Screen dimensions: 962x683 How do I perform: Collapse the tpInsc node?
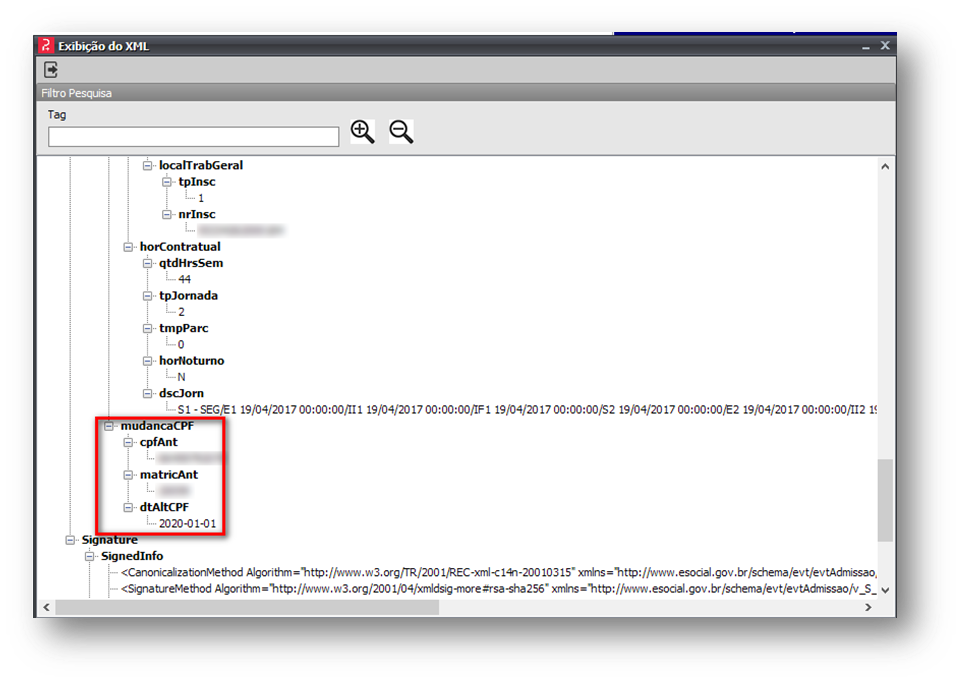(x=166, y=182)
